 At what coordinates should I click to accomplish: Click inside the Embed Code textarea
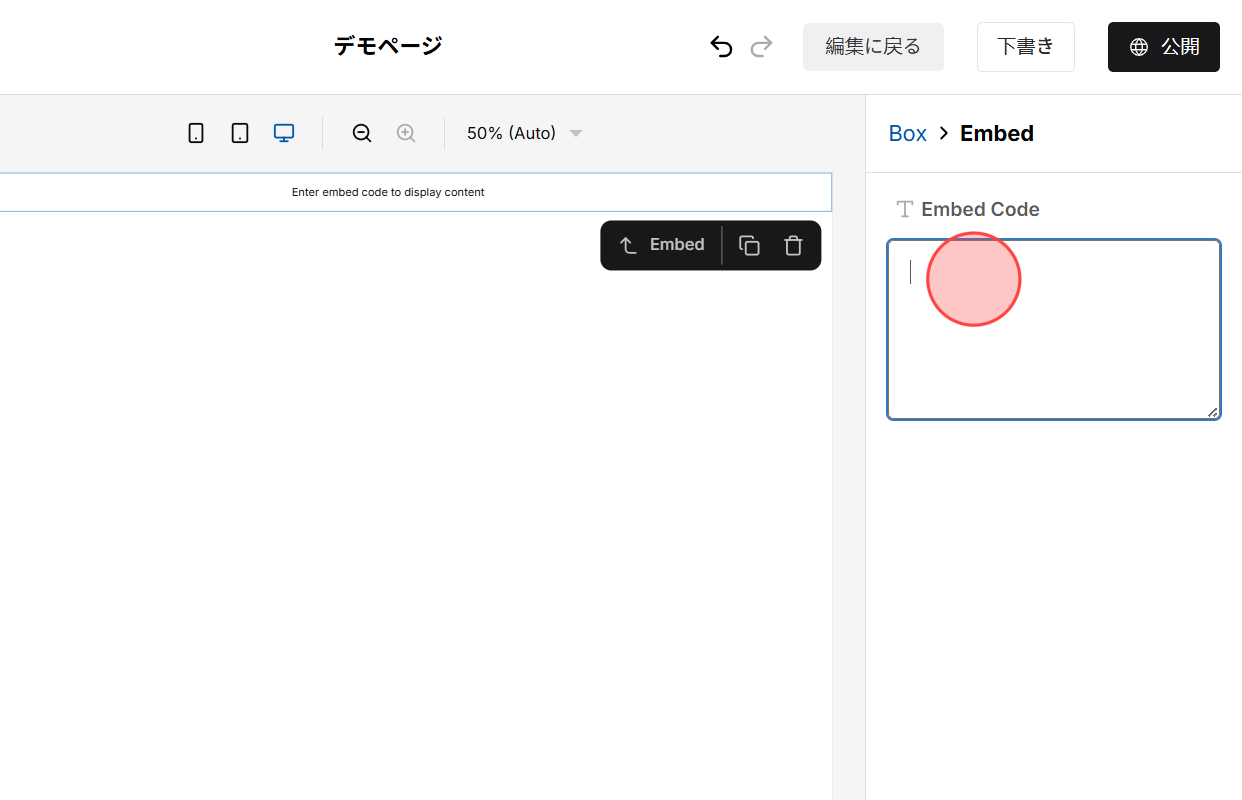tap(1053, 329)
